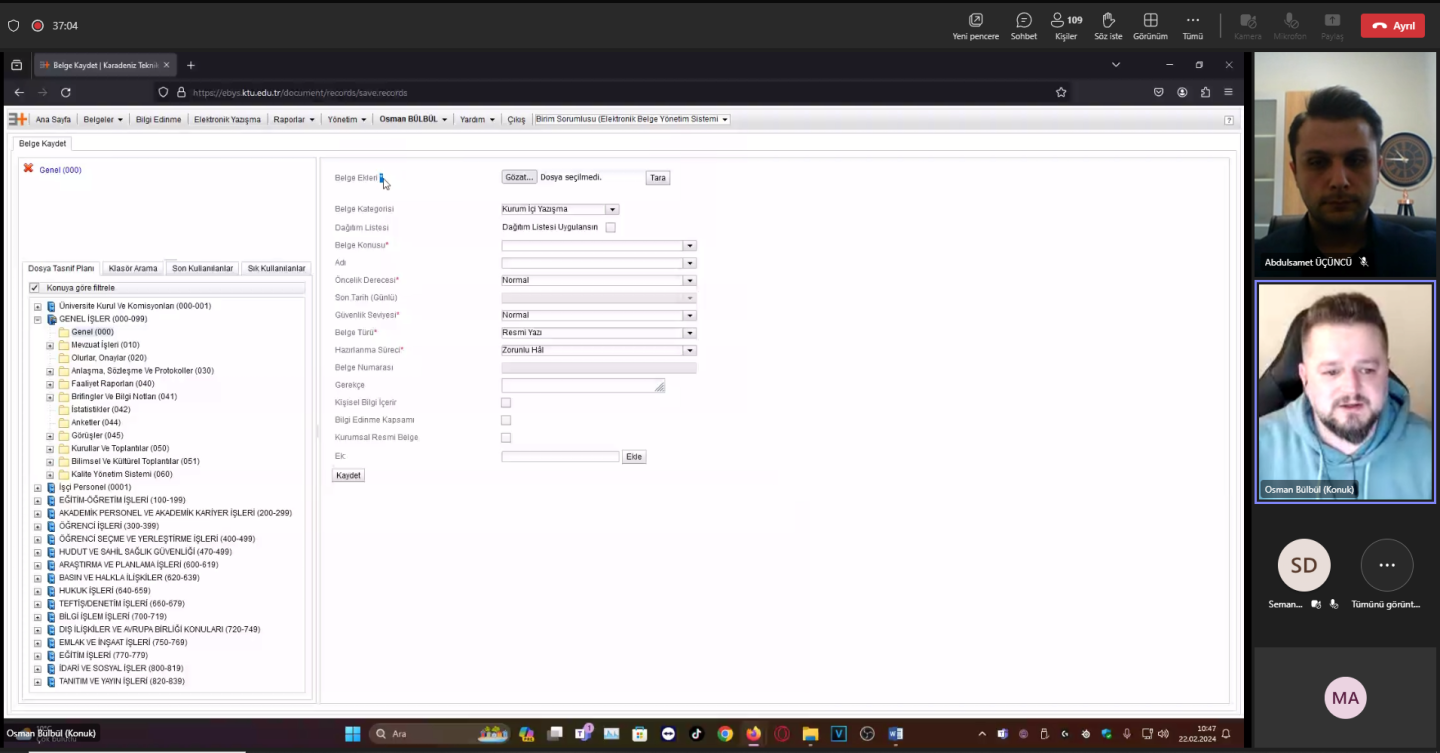Open the Öncelik Derecesi dropdown
This screenshot has height=753, width=1440.
690,280
